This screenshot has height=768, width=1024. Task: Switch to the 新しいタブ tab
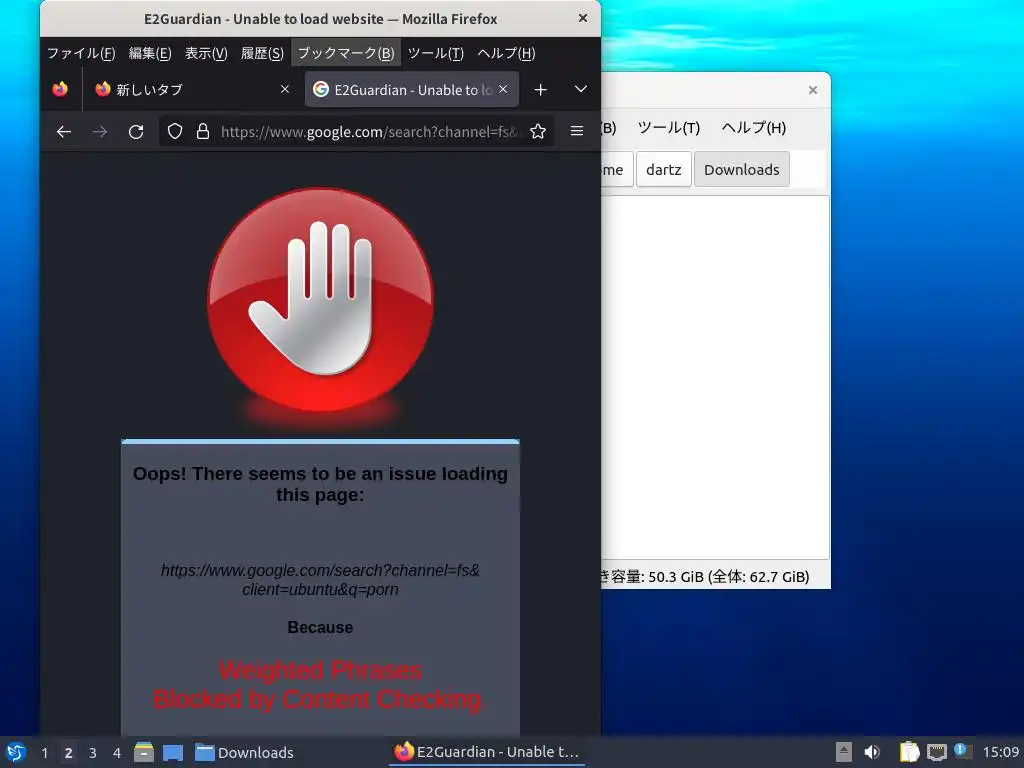click(191, 89)
